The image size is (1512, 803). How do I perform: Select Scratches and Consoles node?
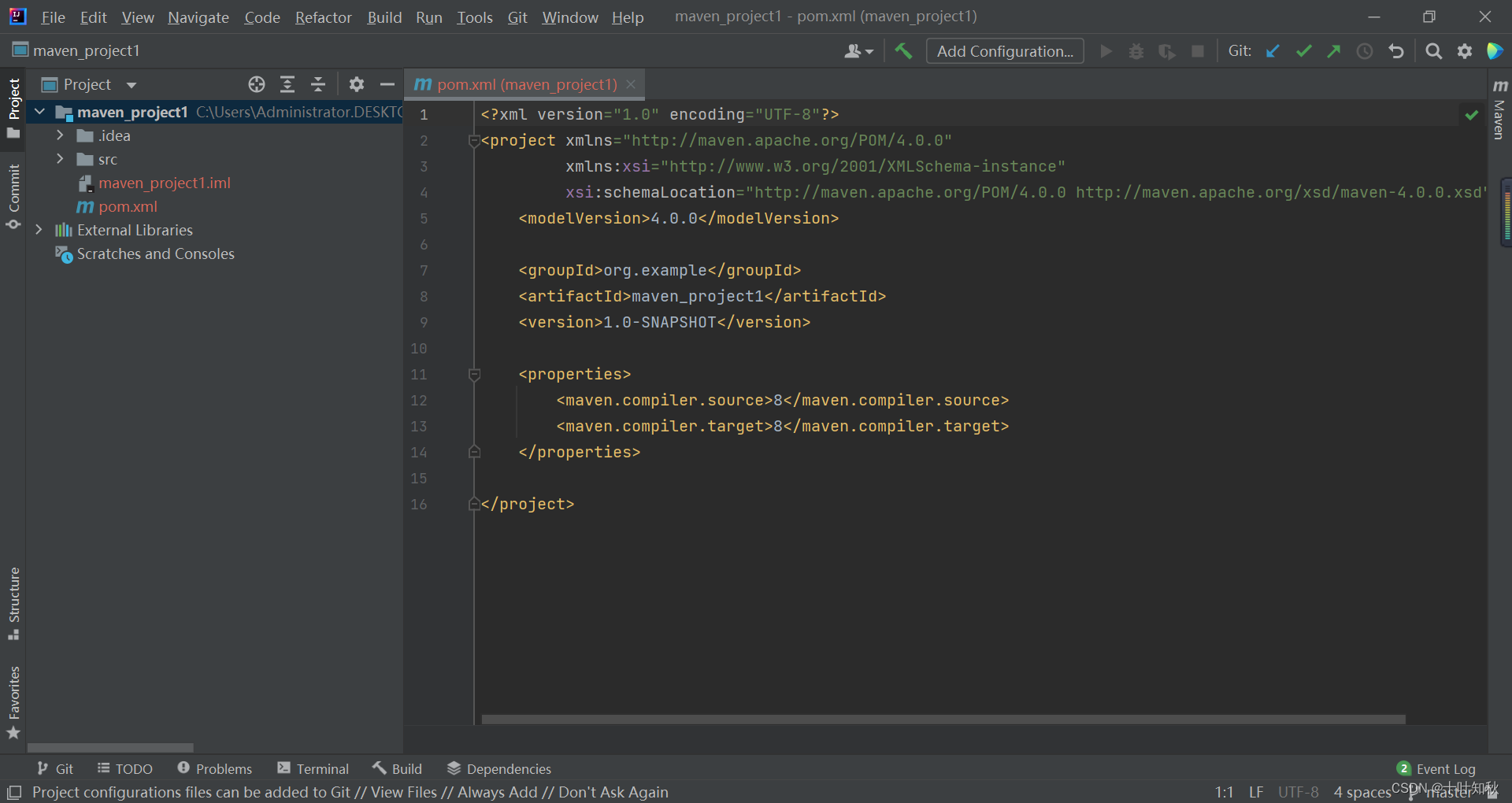click(145, 253)
